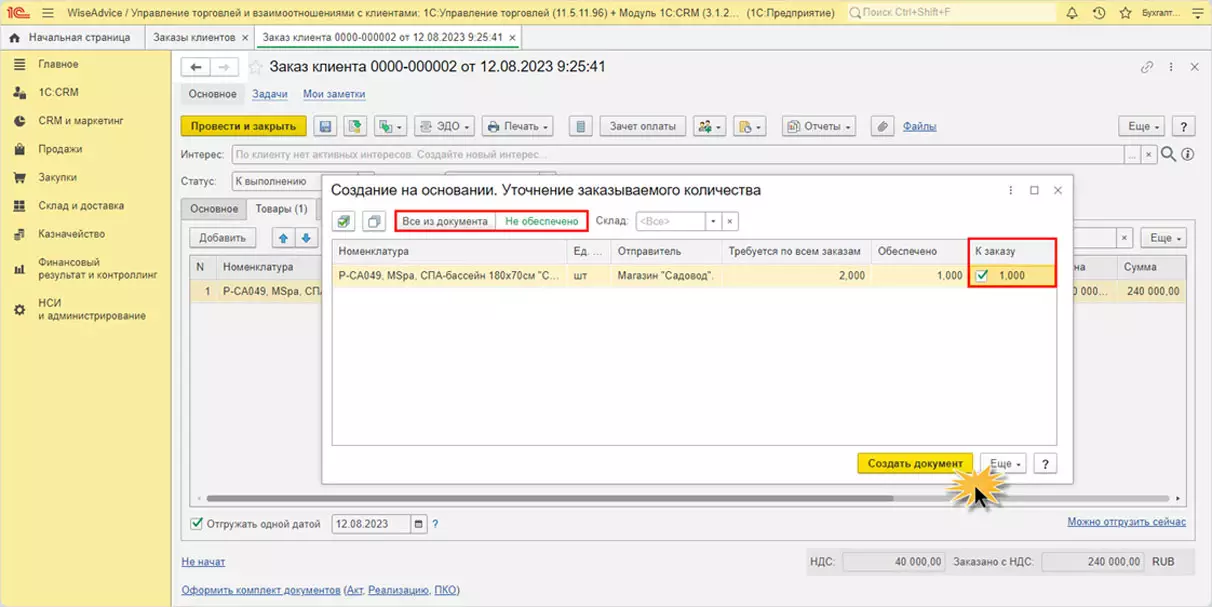Viewport: 1212px width, 607px height.
Task: Open the history clock icon
Action: point(1099,13)
